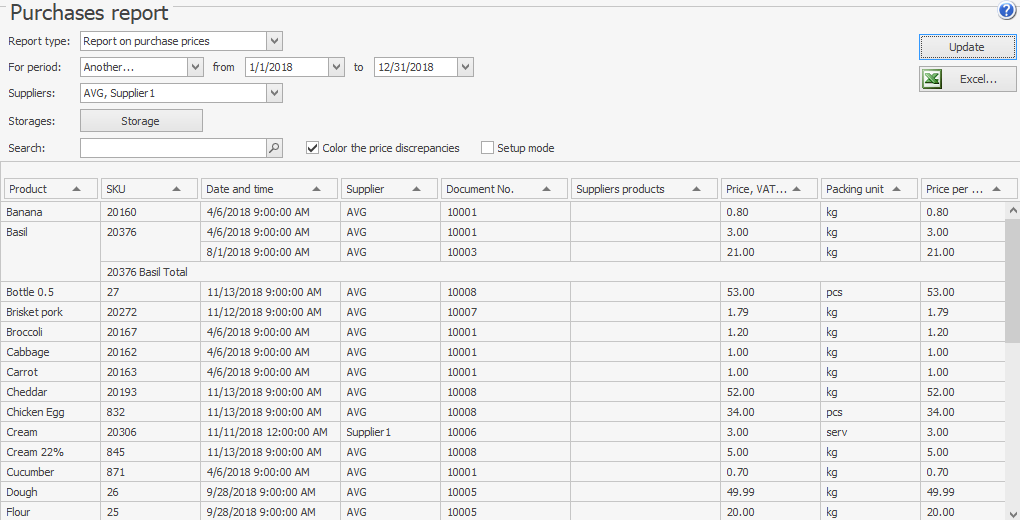Open the from date picker dropdown

click(x=336, y=67)
